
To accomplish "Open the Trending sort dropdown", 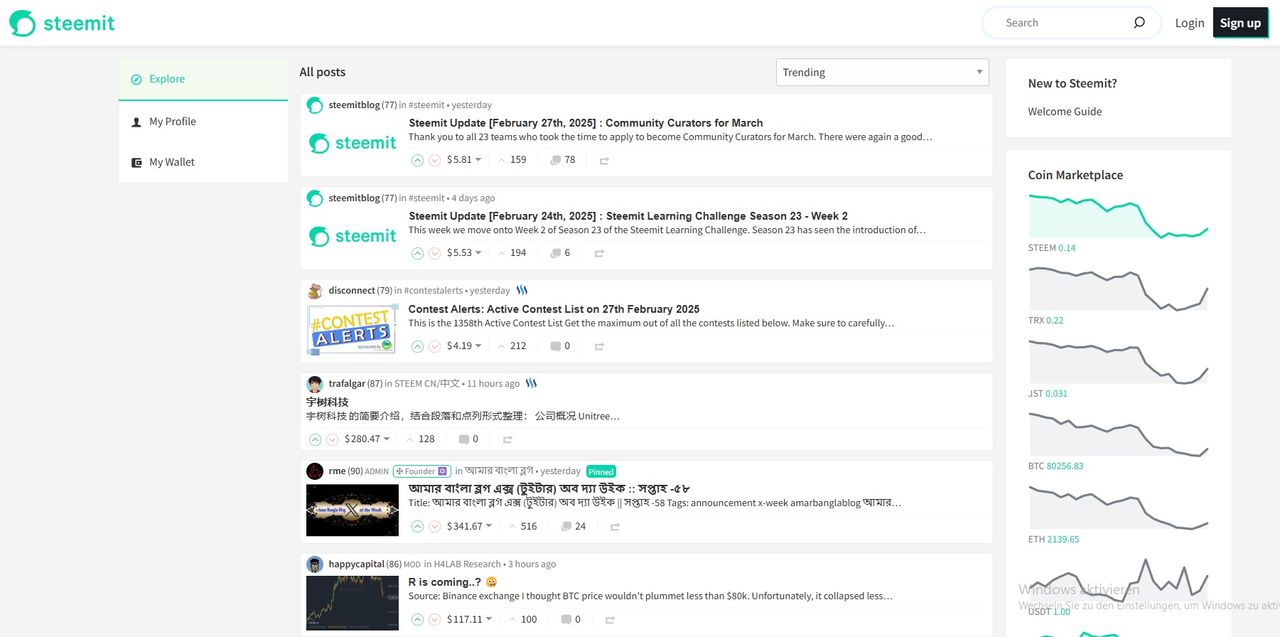I will click(x=881, y=72).
